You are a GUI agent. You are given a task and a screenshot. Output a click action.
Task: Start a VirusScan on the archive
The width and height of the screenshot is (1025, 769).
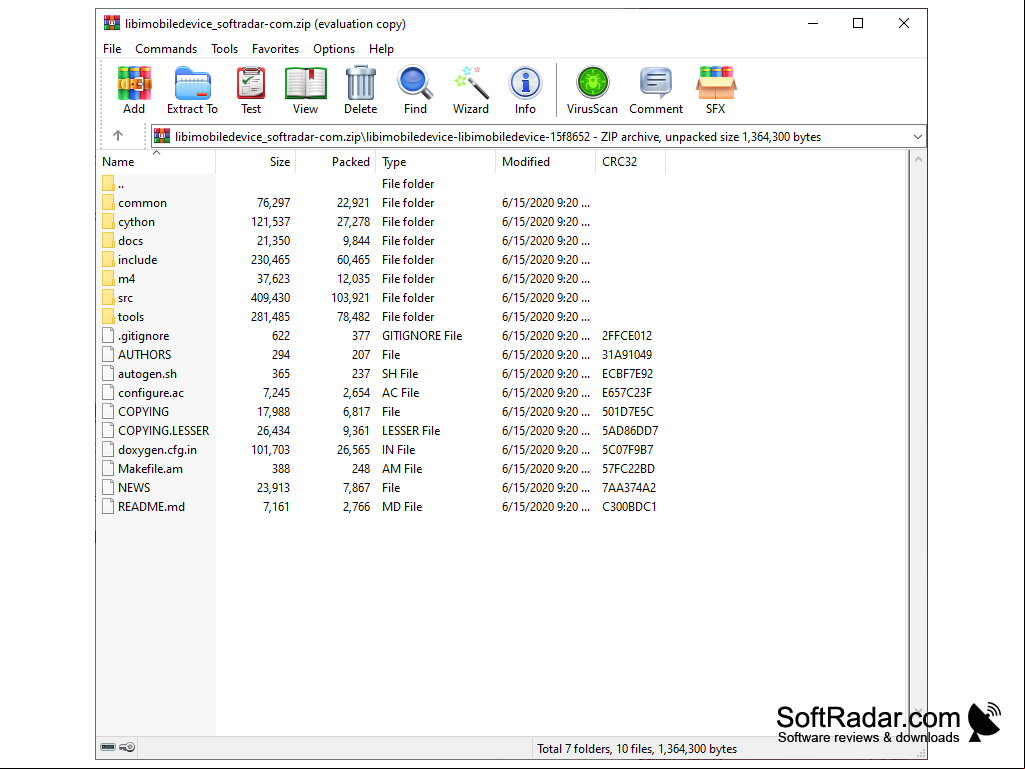[592, 90]
